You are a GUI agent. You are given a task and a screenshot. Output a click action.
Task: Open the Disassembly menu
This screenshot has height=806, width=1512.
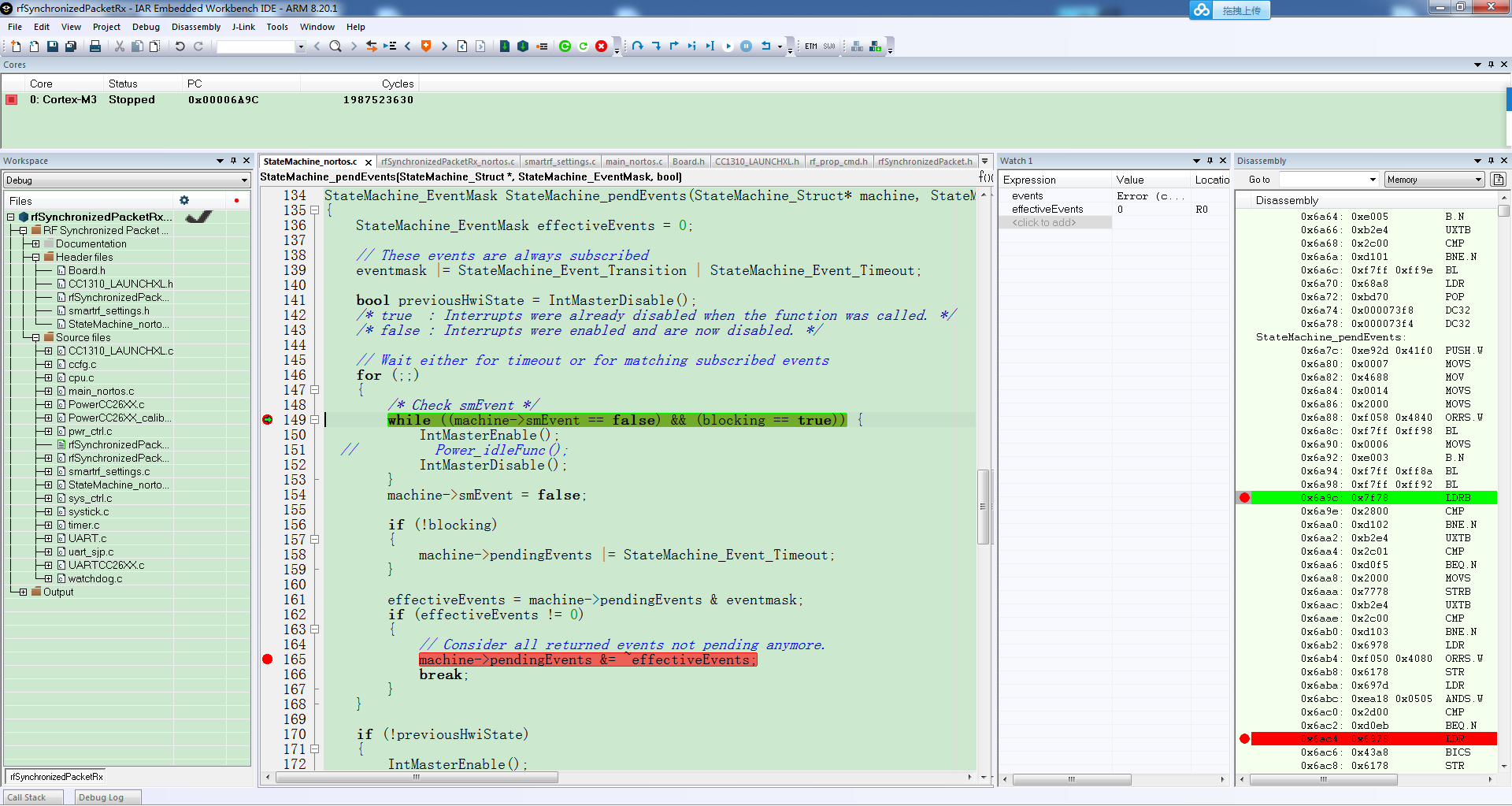pos(195,27)
